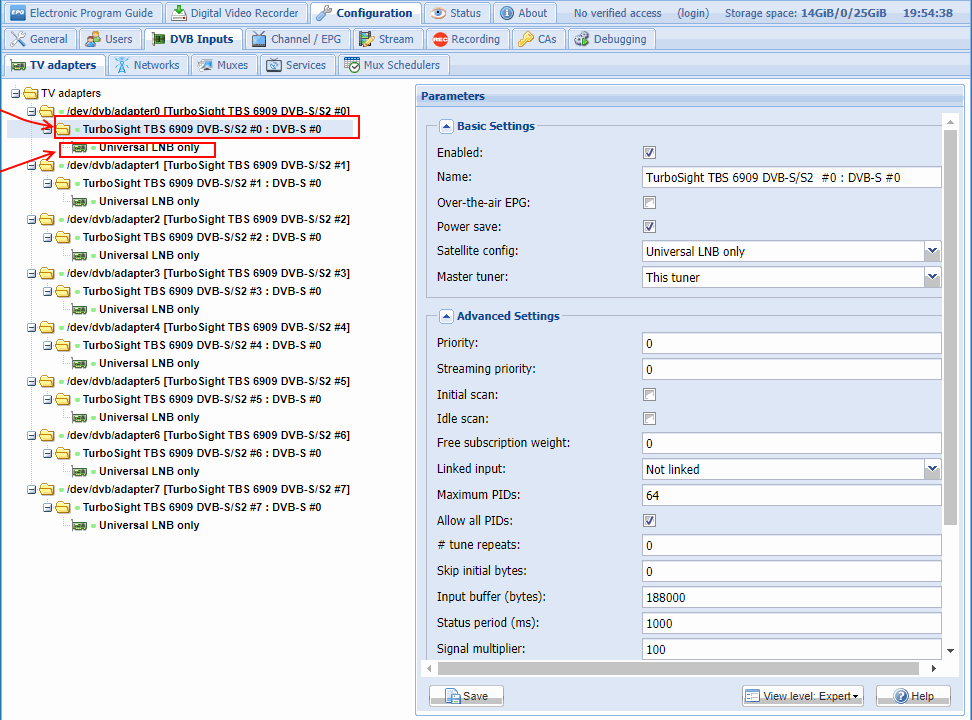
Task: Click the LNB card icon under adapter2
Action: 79,256
